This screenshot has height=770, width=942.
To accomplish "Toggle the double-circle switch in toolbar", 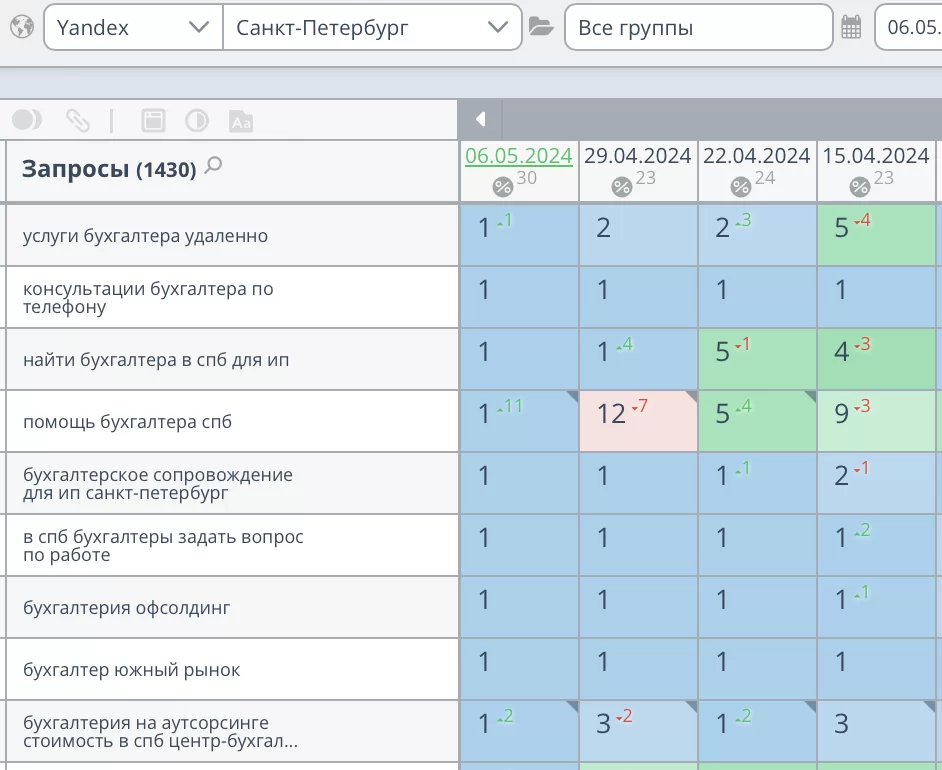I will click(27, 121).
